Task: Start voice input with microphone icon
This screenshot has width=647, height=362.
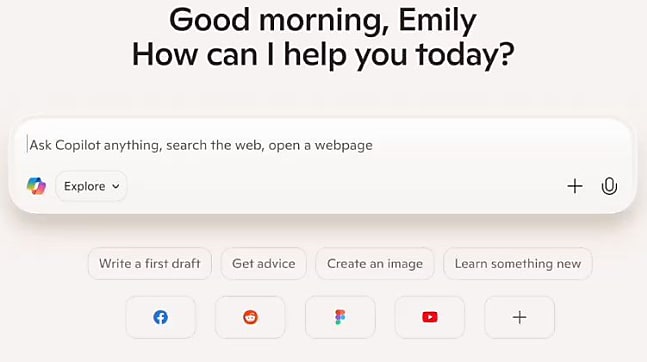Action: tap(609, 186)
